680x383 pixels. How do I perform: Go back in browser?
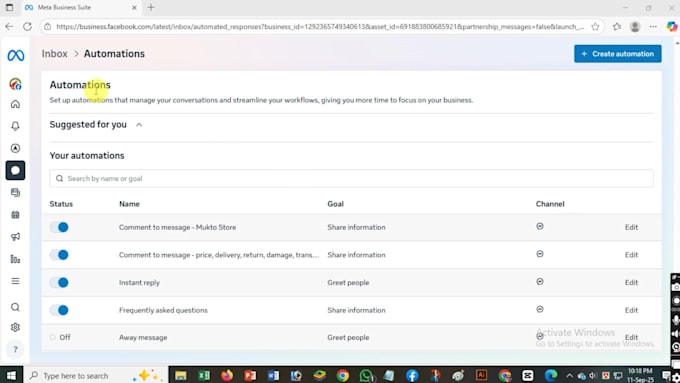click(9, 26)
